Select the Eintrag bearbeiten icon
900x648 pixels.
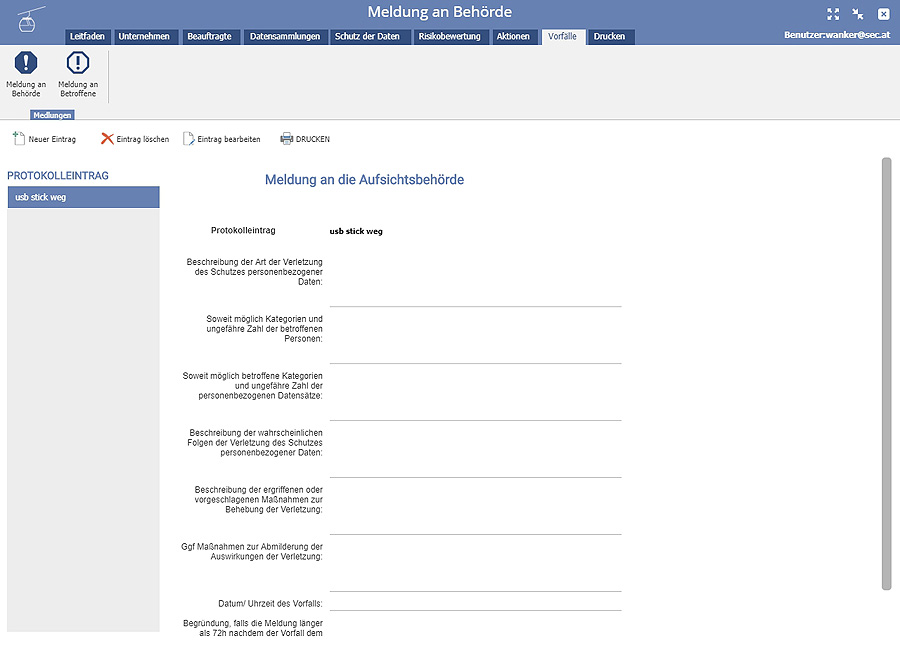[189, 139]
